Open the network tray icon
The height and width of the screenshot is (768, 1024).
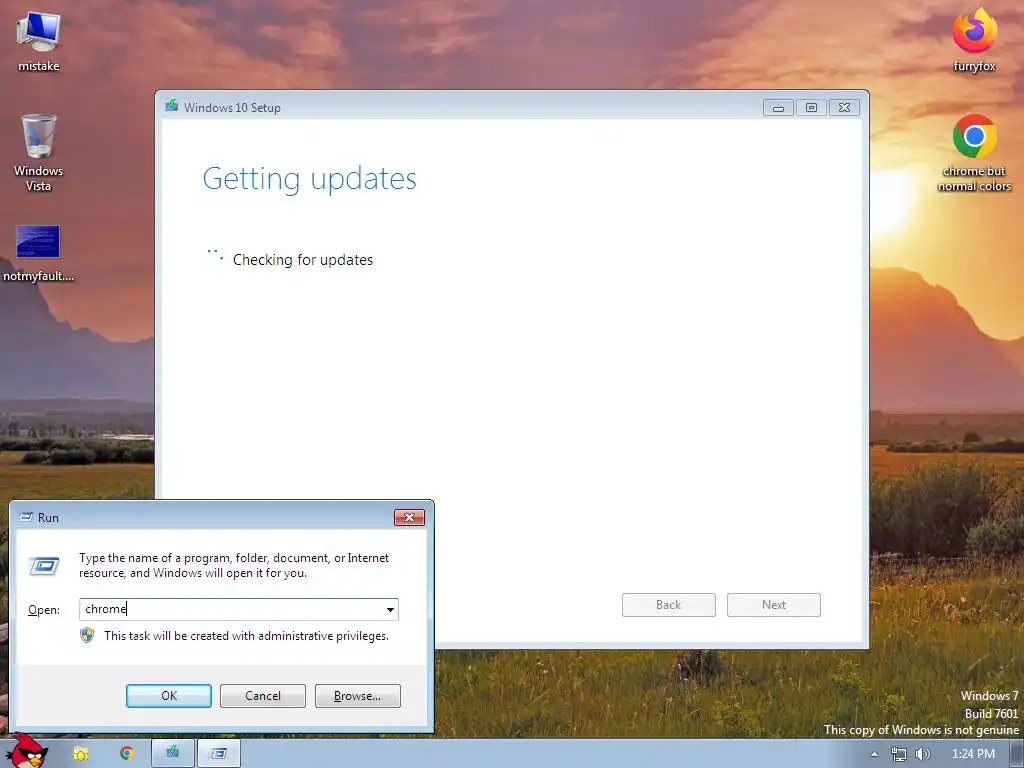[x=899, y=754]
